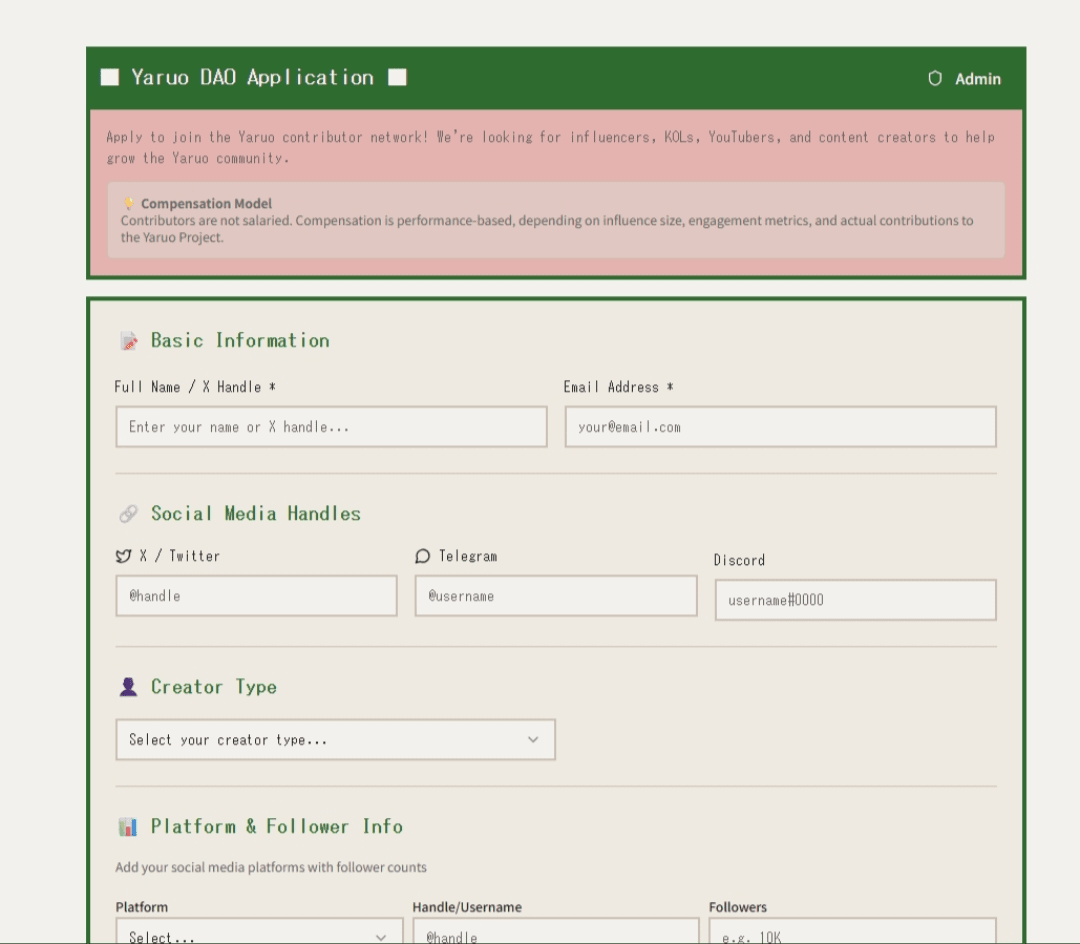The image size is (1080, 944).
Task: Focus the Discord username input
Action: pyautogui.click(x=855, y=600)
